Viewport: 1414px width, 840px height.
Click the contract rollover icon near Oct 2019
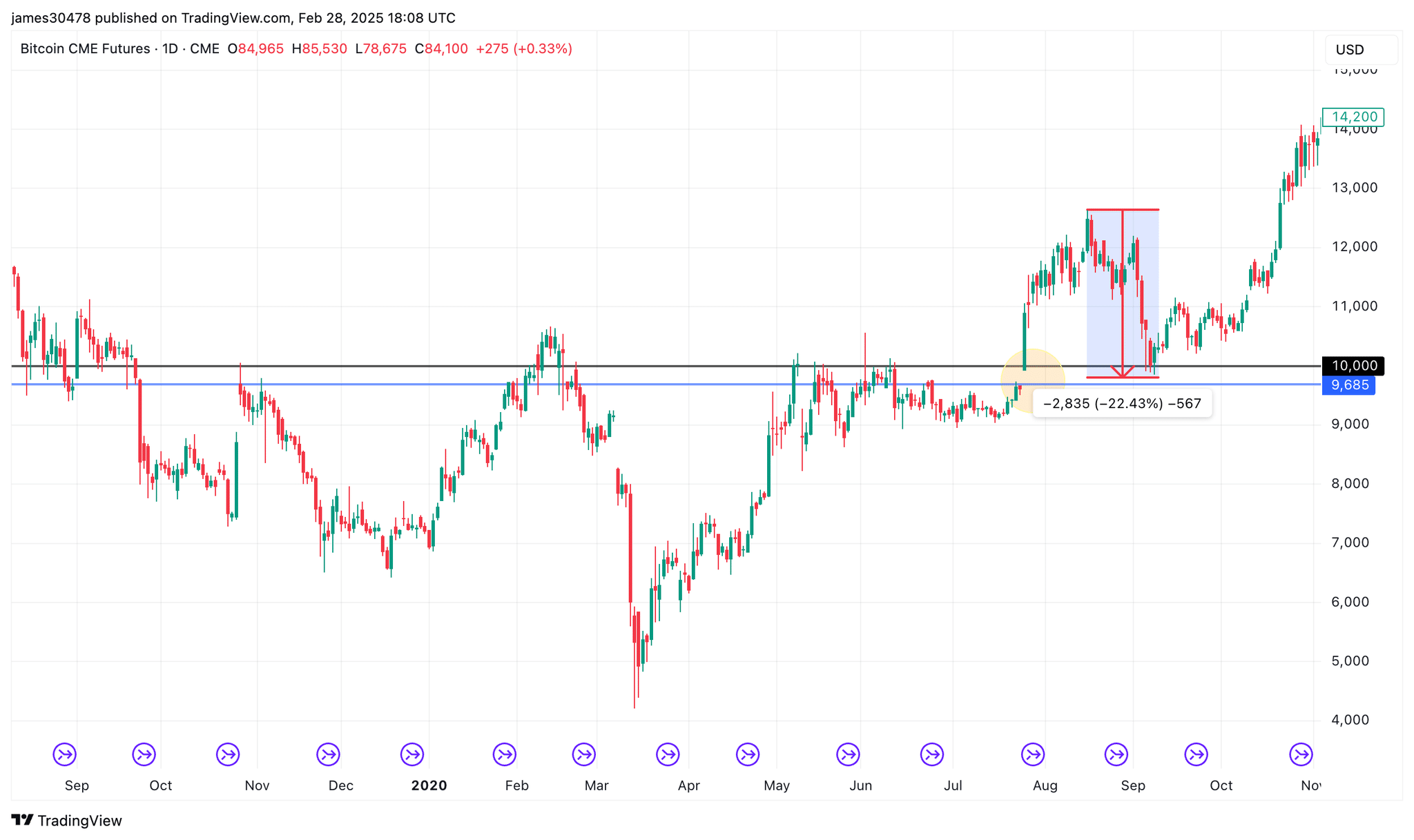144,754
